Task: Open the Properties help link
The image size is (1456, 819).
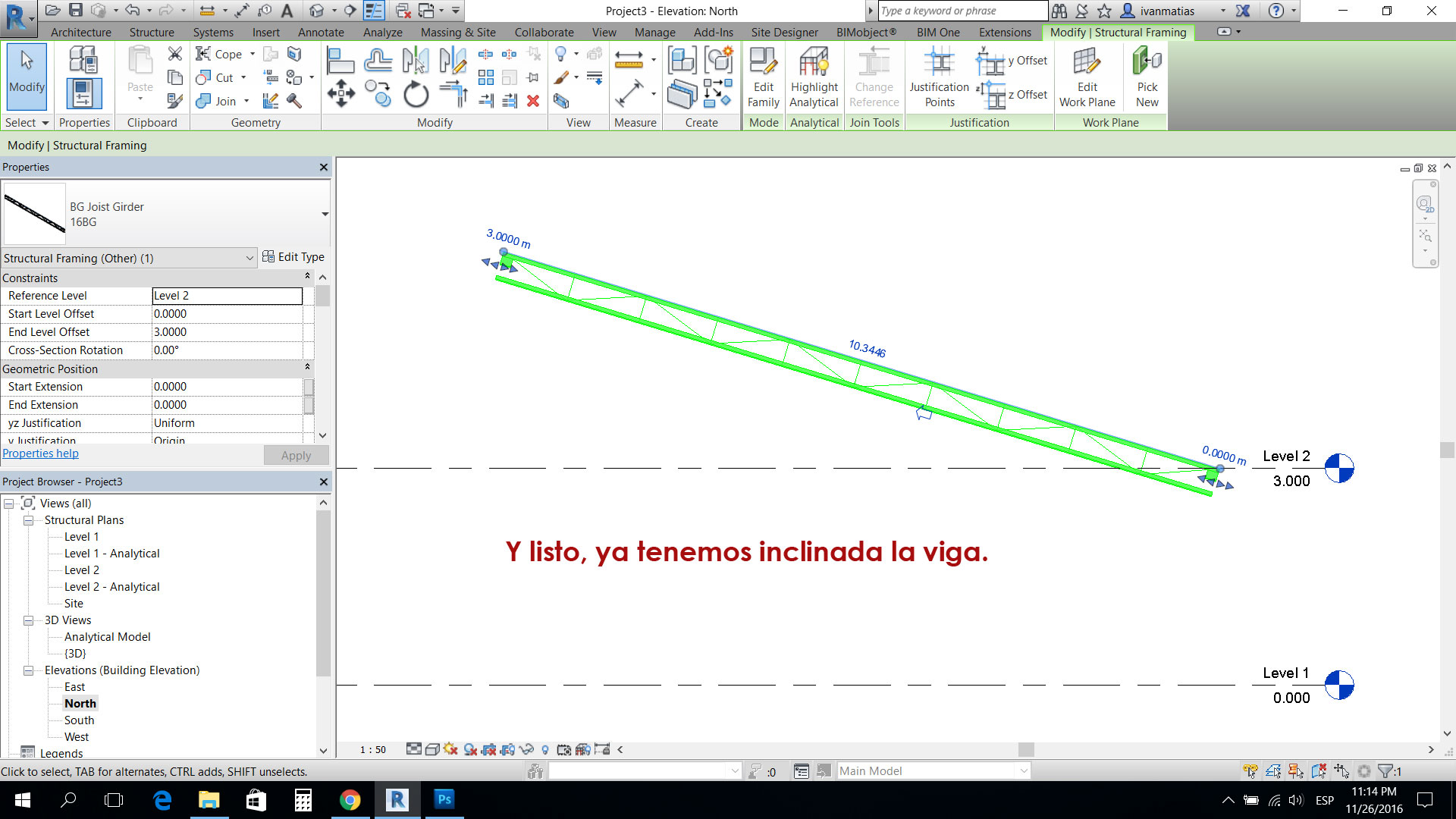Action: tap(40, 453)
